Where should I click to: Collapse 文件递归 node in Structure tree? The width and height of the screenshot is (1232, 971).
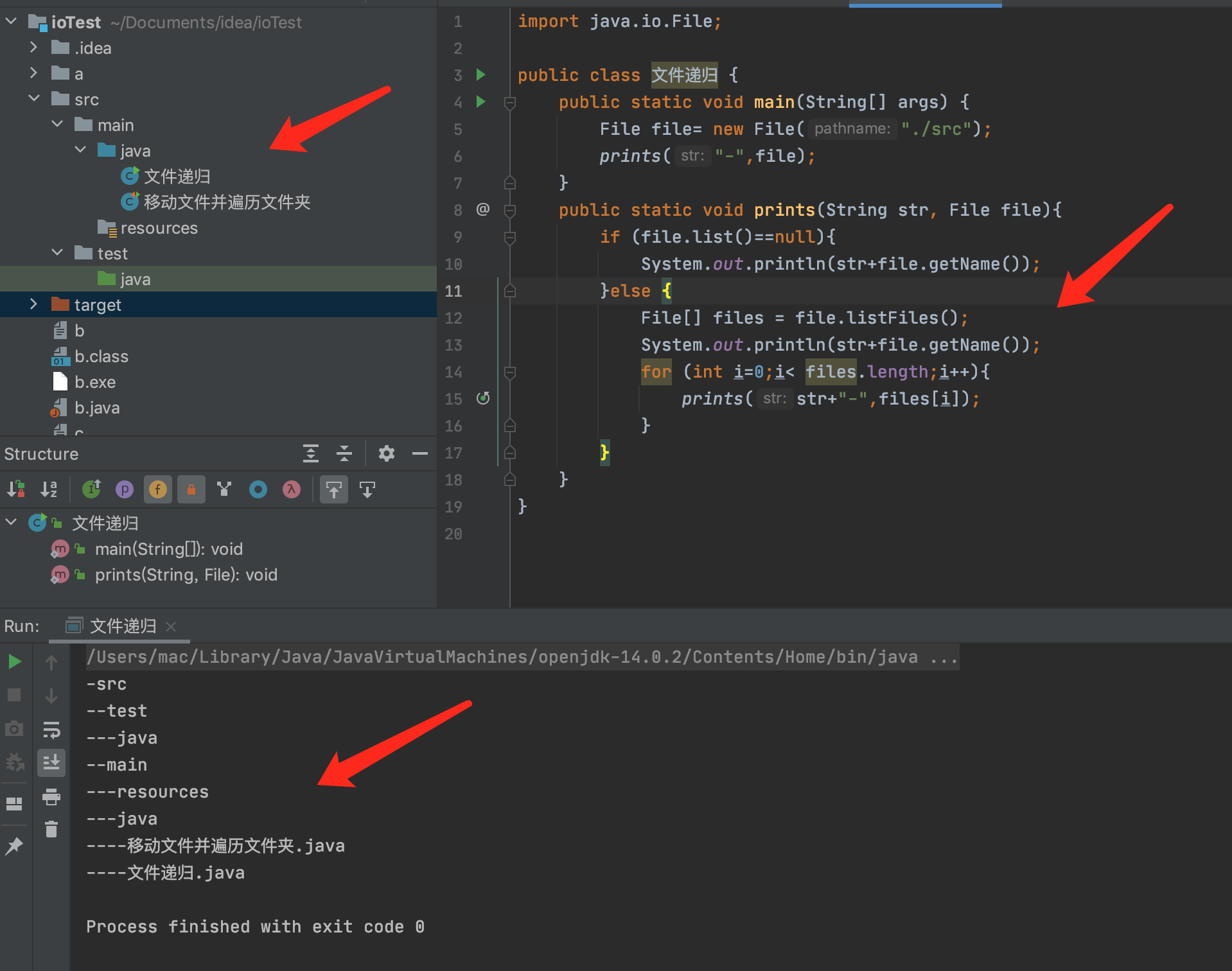click(x=11, y=523)
